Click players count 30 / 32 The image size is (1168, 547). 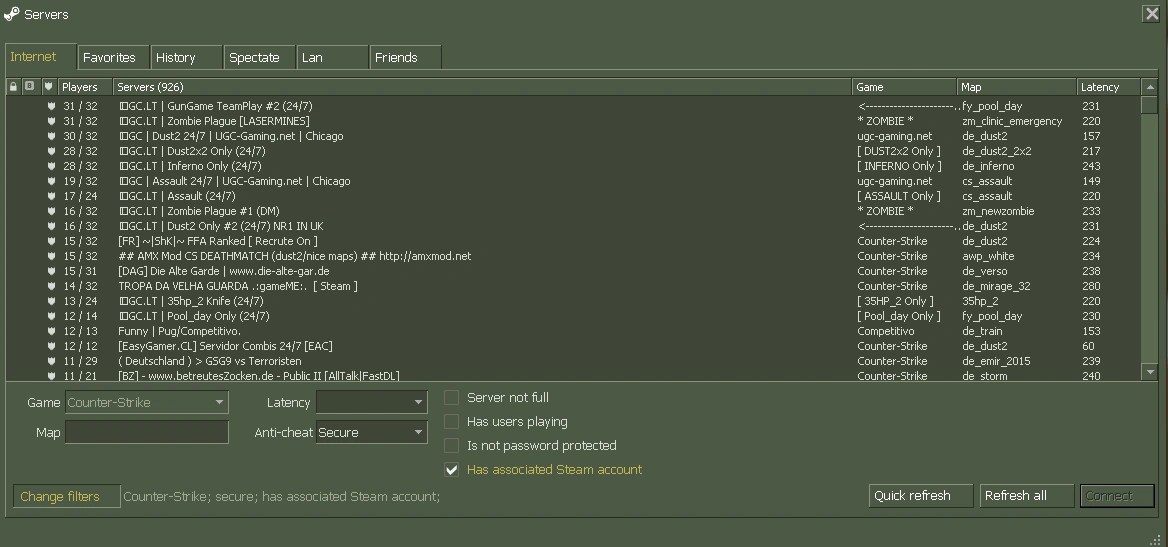coord(80,136)
